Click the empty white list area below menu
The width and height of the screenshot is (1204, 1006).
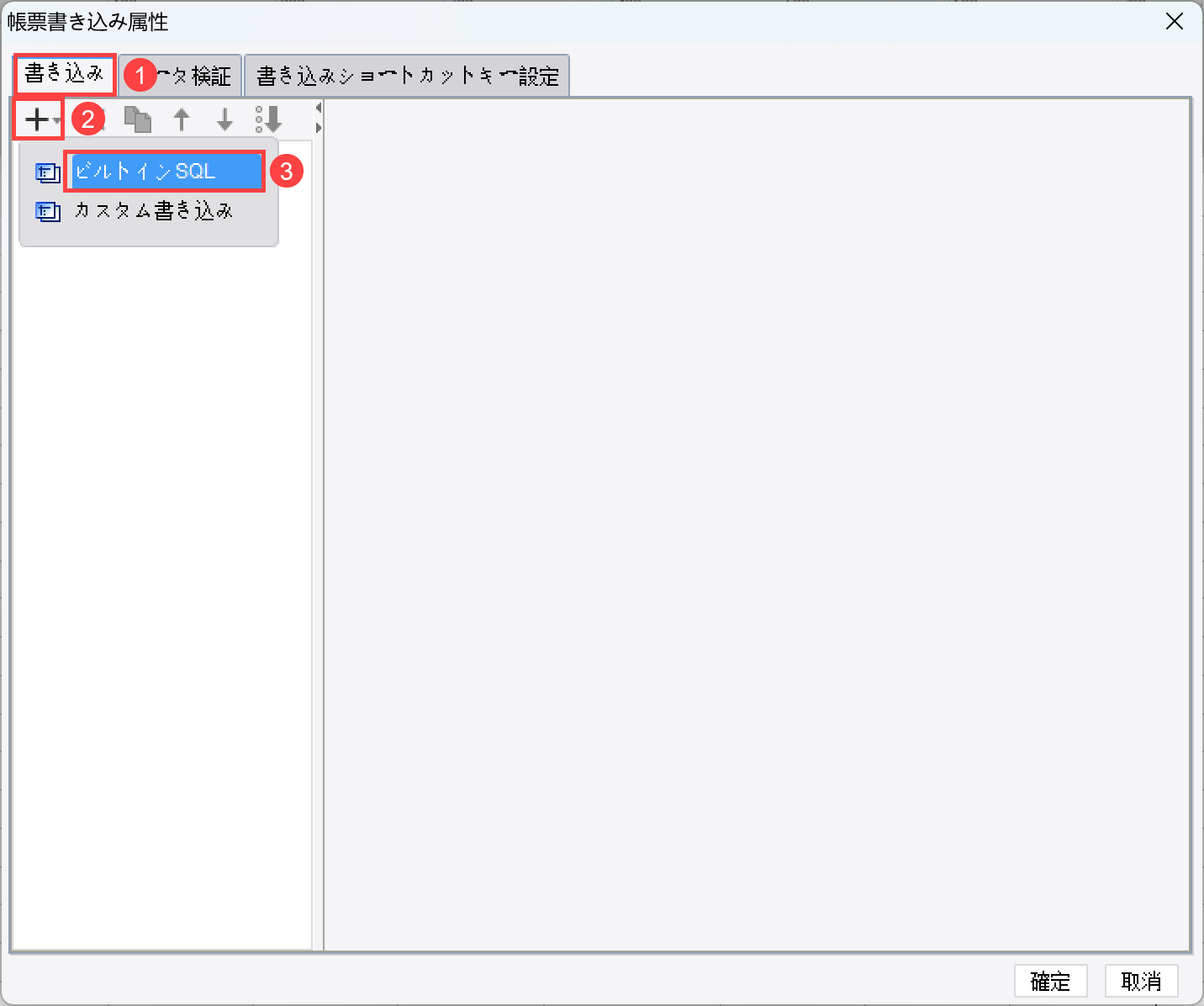[x=161, y=597]
